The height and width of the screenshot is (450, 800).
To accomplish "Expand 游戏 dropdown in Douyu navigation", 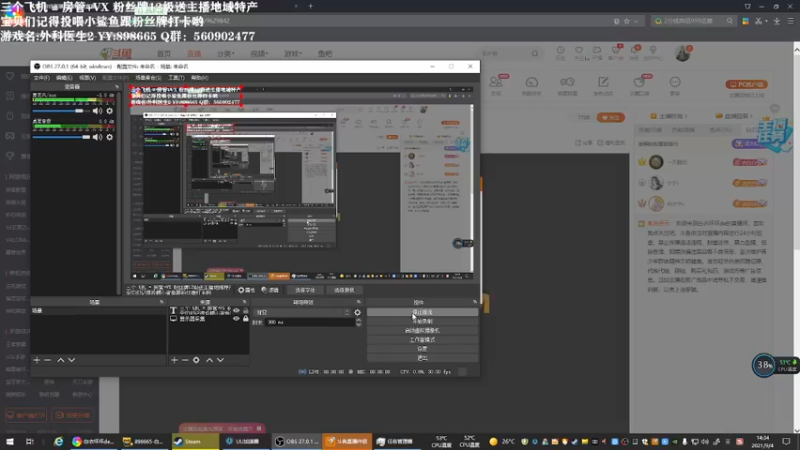I will [x=293, y=54].
